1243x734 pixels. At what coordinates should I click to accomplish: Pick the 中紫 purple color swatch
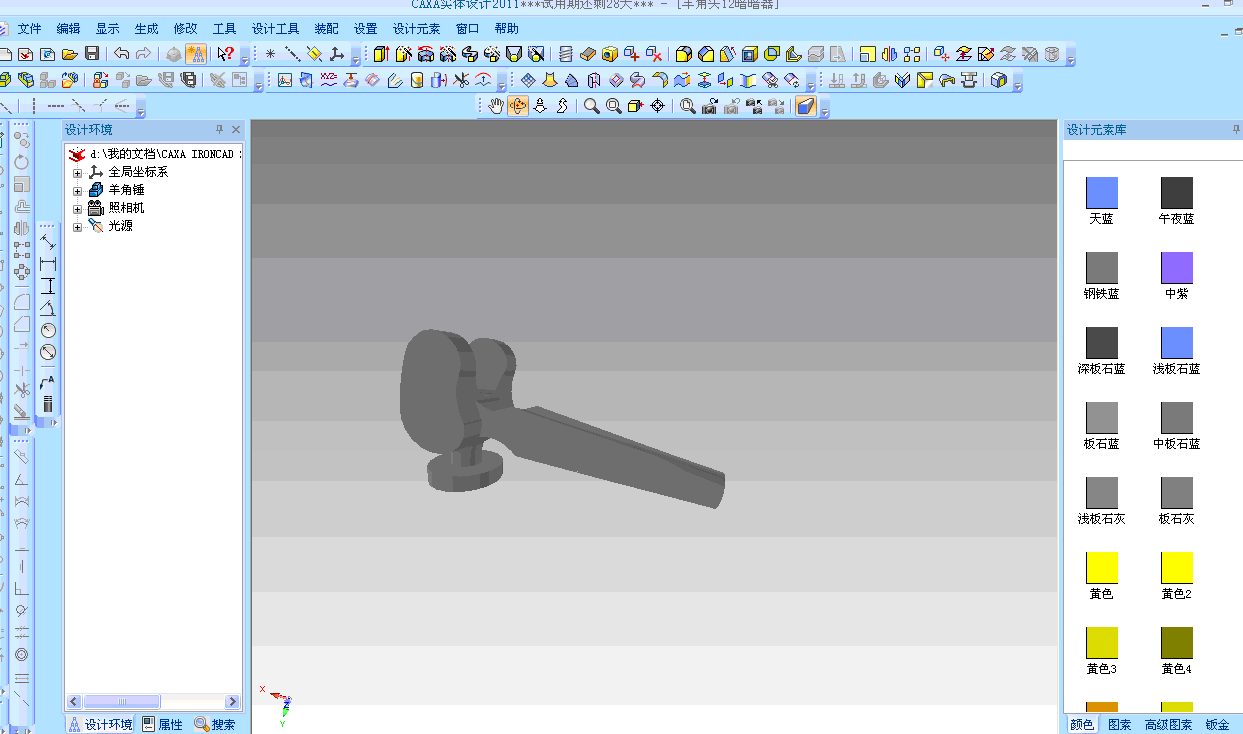click(x=1176, y=268)
